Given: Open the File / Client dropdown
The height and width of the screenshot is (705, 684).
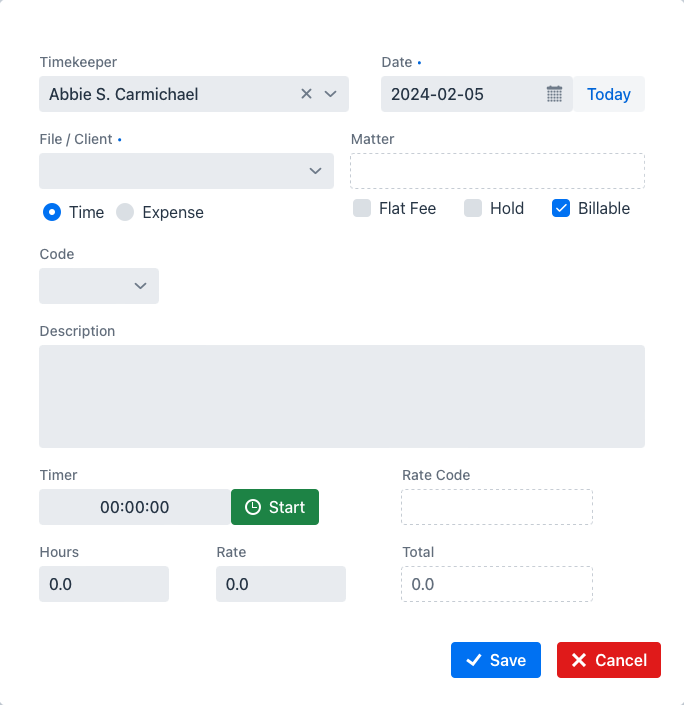Looking at the screenshot, I should click(186, 171).
